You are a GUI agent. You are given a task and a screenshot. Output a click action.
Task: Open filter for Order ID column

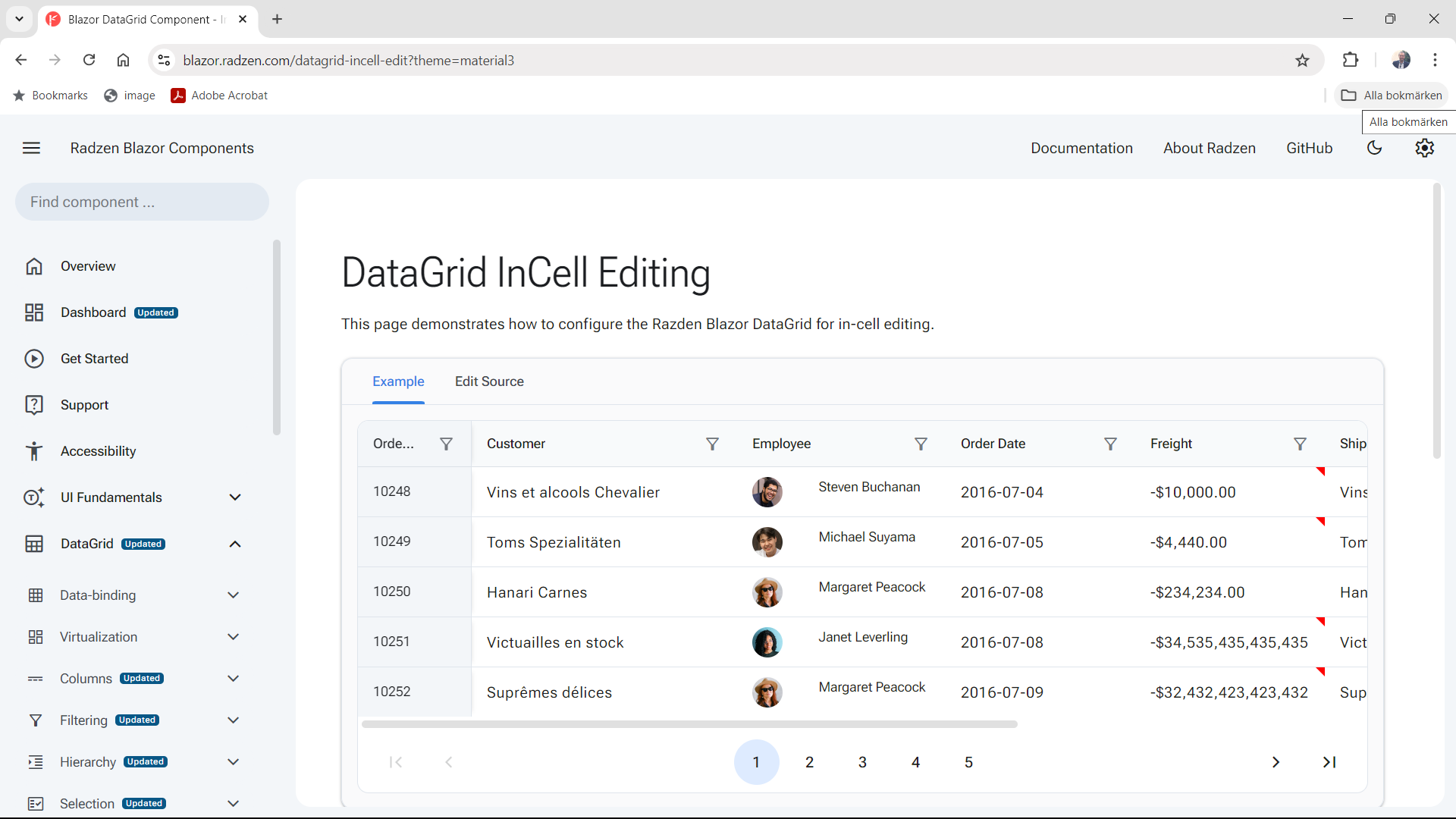[x=447, y=444]
